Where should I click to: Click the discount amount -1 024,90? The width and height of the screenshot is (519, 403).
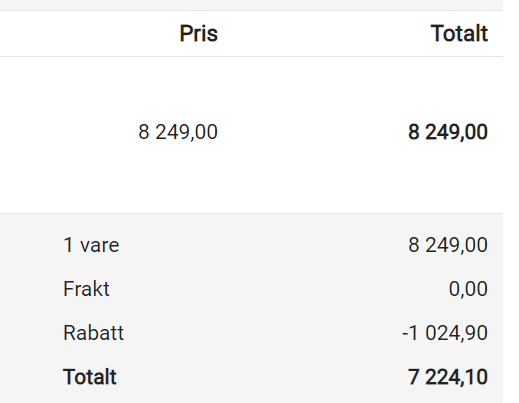tap(445, 333)
